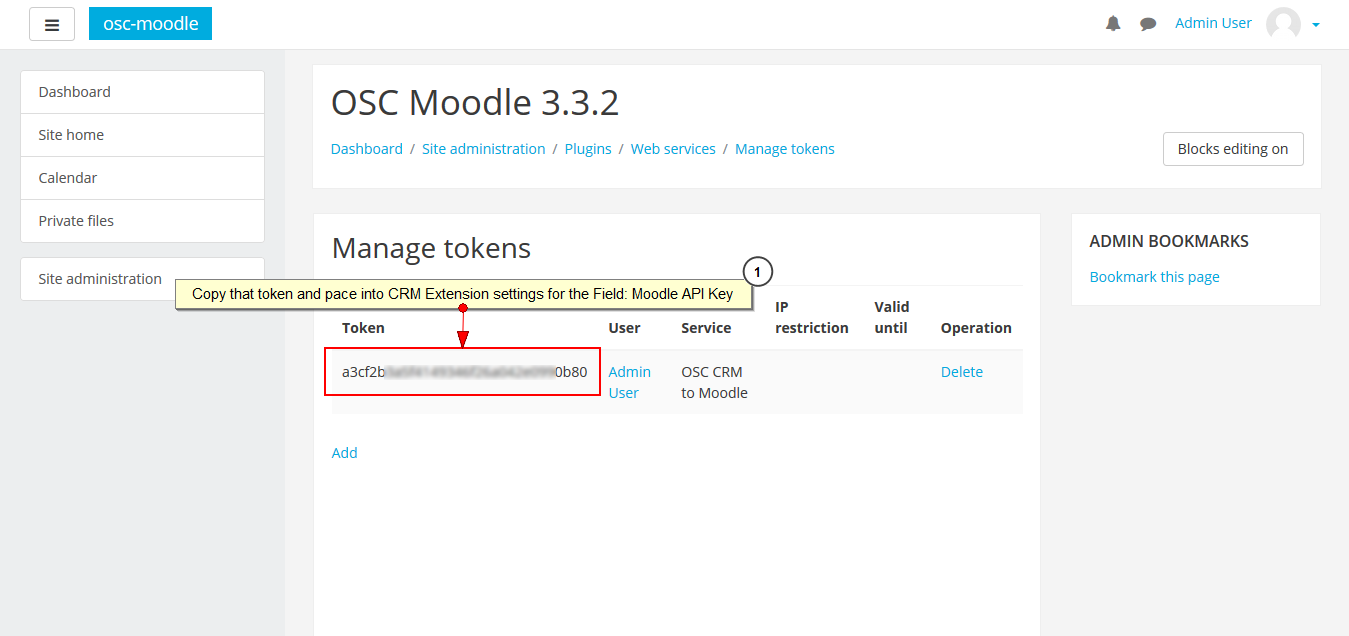Bookmark this page in Admin Bookmarks
The height and width of the screenshot is (636, 1349).
pos(1155,277)
